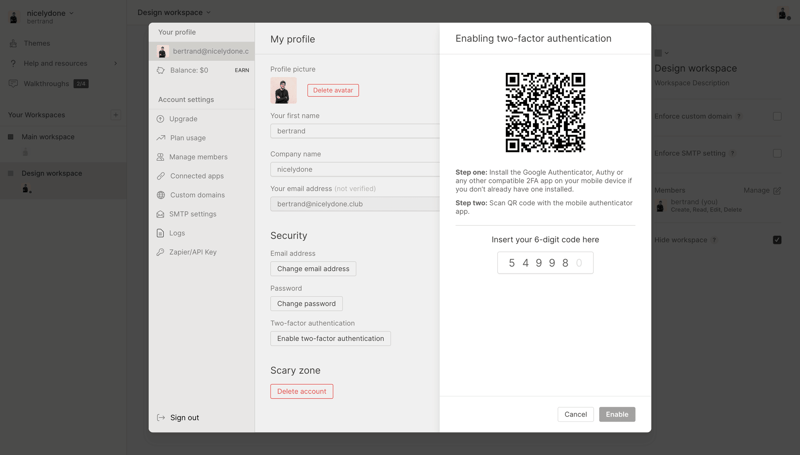Open Walkthroughs in left sidebar

pos(46,84)
